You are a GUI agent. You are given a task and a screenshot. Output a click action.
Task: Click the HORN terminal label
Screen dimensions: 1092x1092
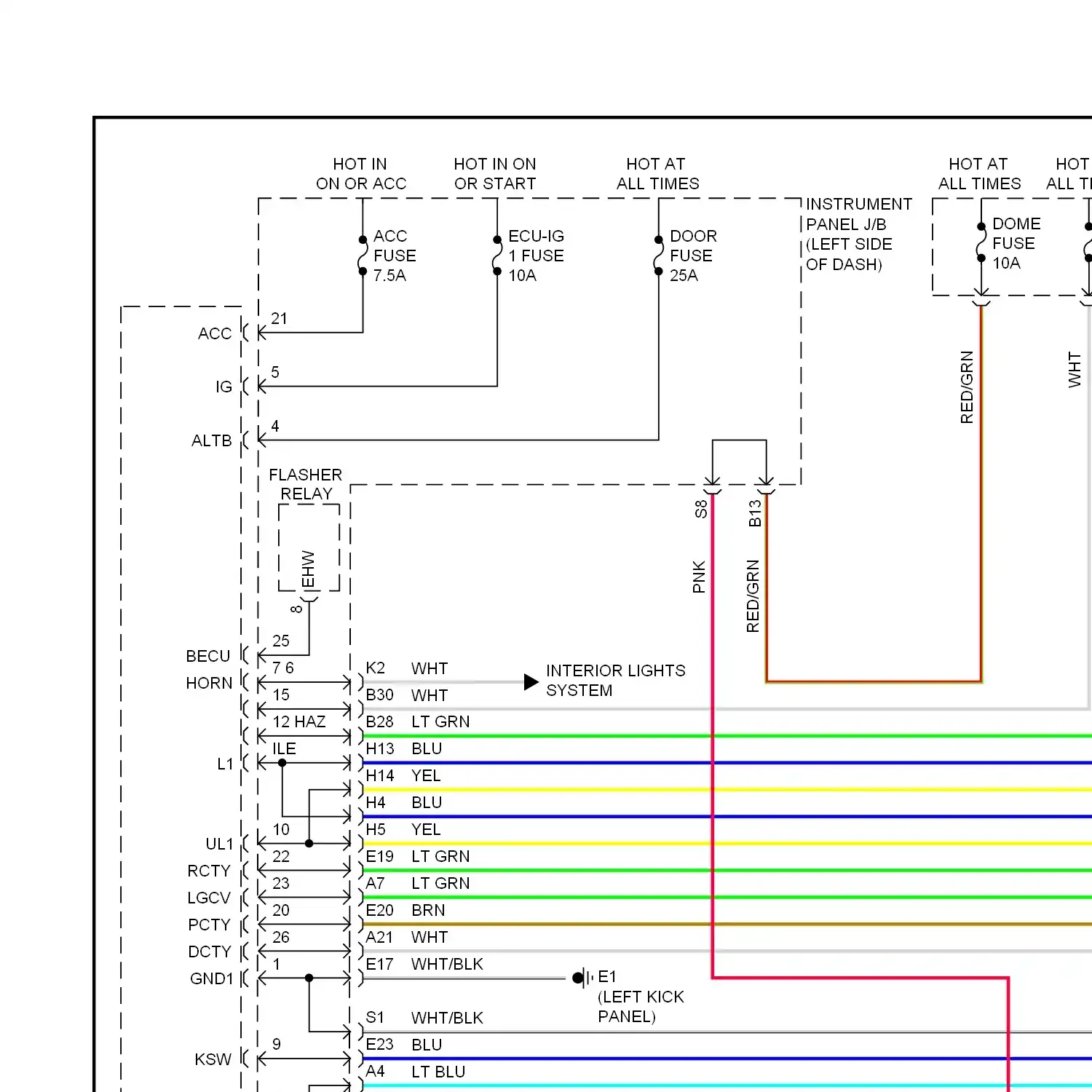pyautogui.click(x=209, y=683)
